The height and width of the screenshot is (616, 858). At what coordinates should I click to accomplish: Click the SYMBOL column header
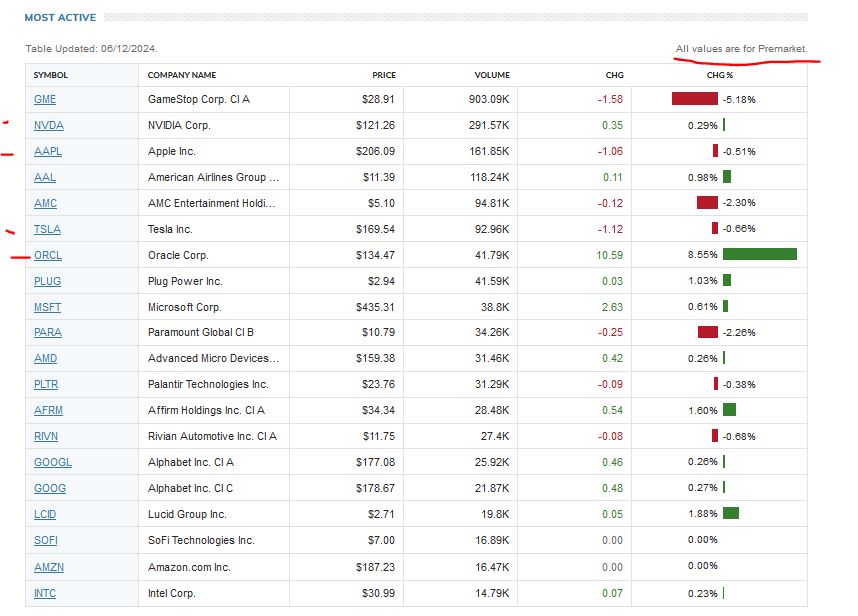click(x=50, y=75)
